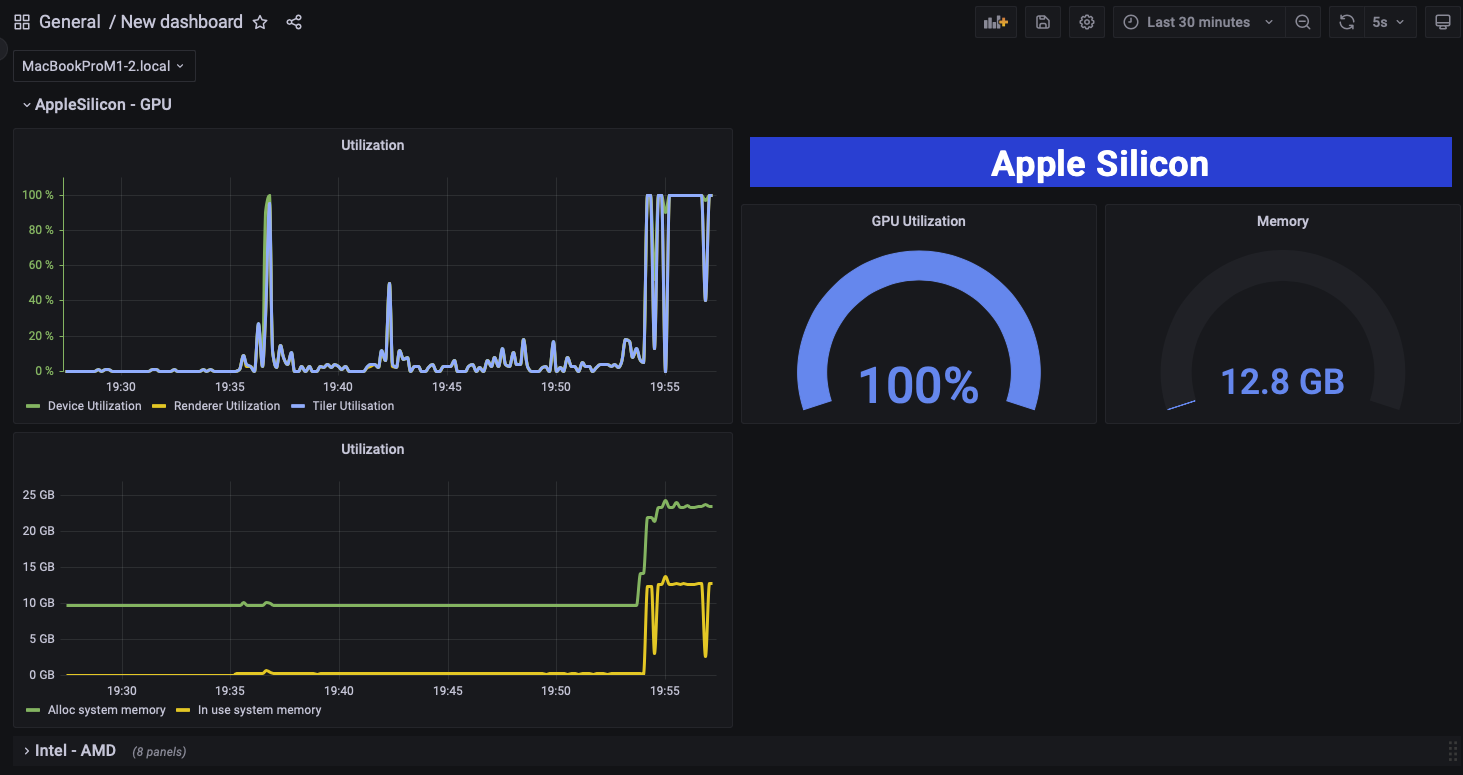Image resolution: width=1463 pixels, height=775 pixels.
Task: Click the (8 panels) count text
Action: tap(159, 751)
